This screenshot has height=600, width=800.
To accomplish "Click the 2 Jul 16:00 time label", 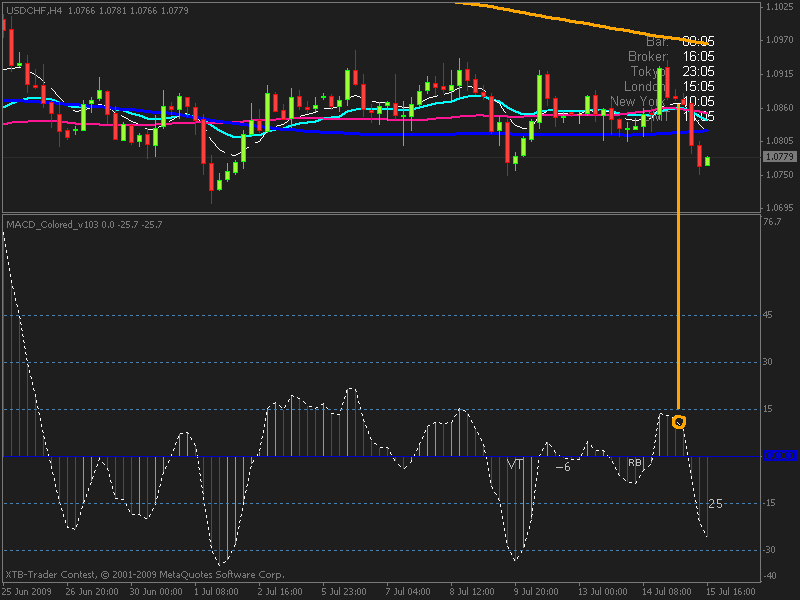I will point(280,592).
